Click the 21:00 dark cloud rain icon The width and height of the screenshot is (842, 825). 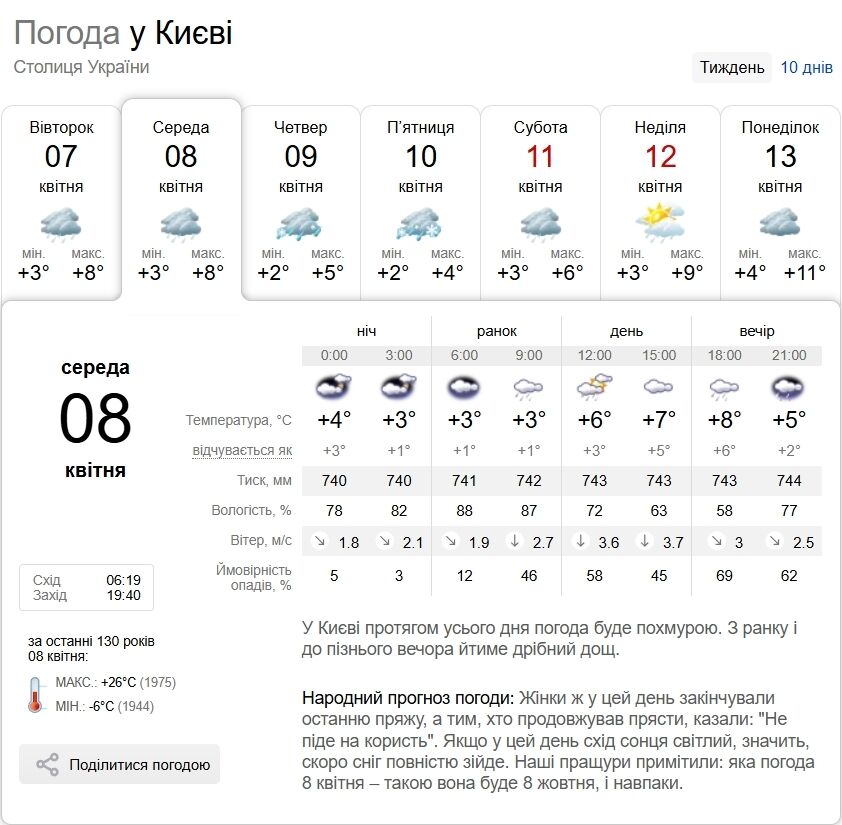click(x=788, y=386)
